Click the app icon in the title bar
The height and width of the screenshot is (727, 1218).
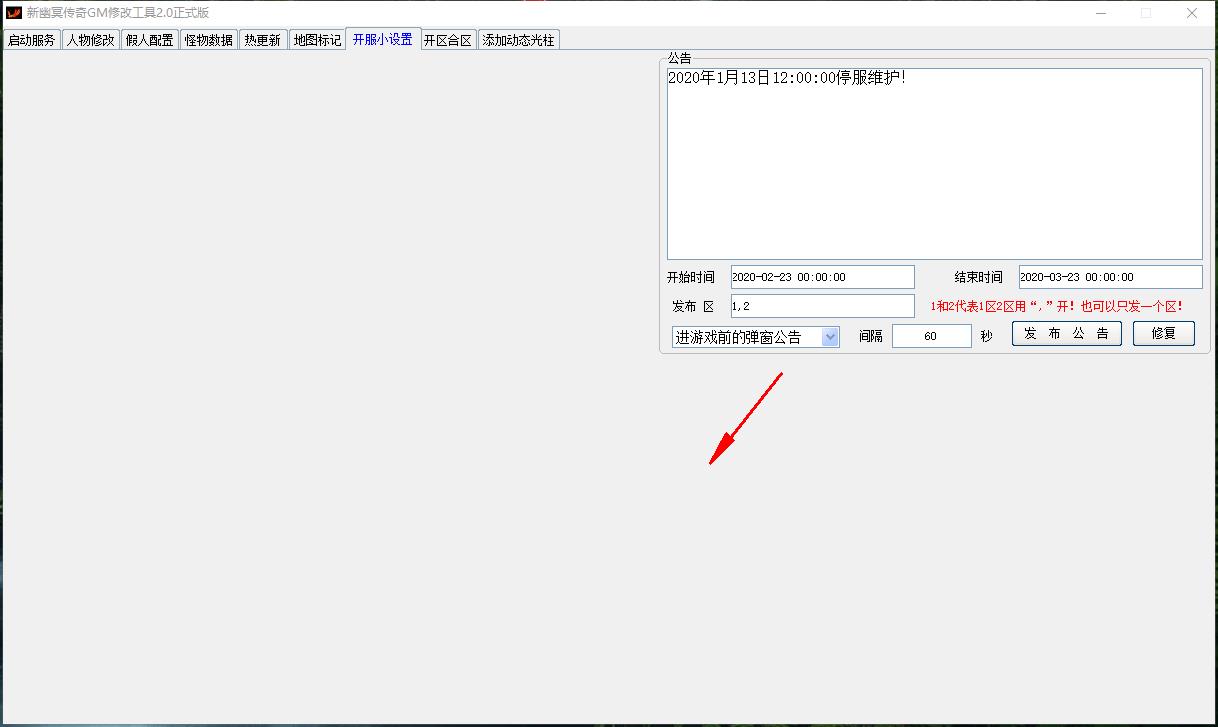[14, 13]
